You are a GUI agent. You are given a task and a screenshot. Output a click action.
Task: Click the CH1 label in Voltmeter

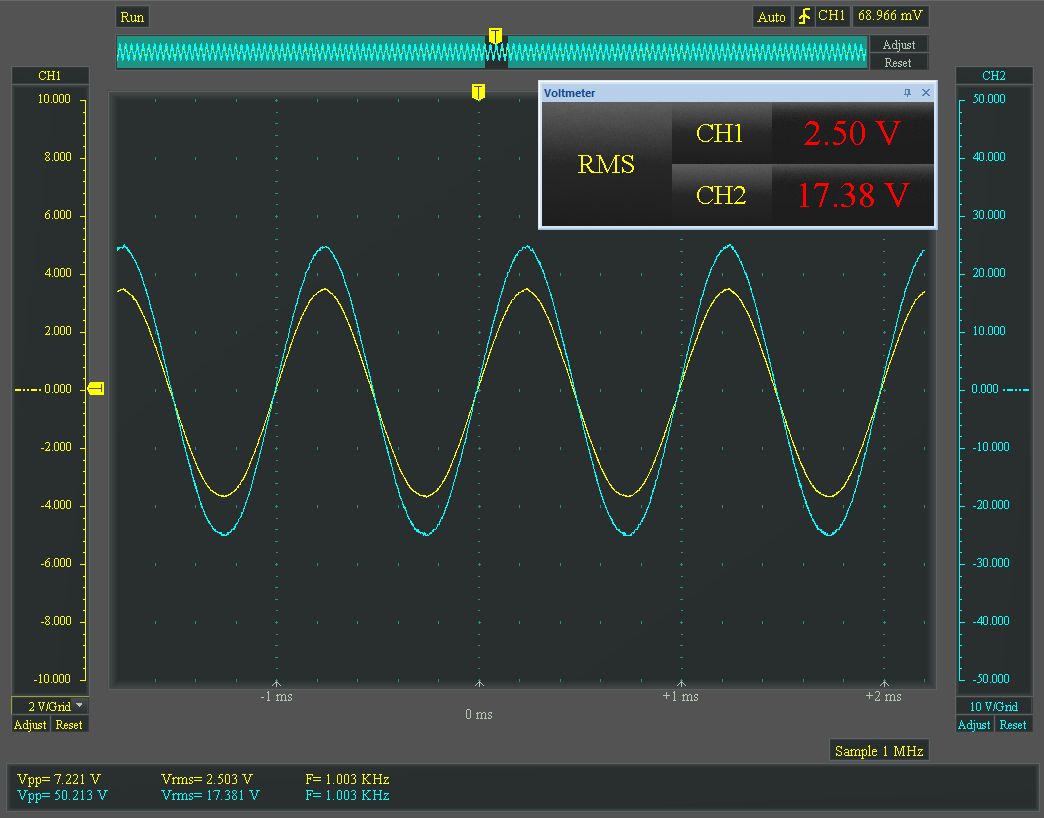tap(720, 134)
